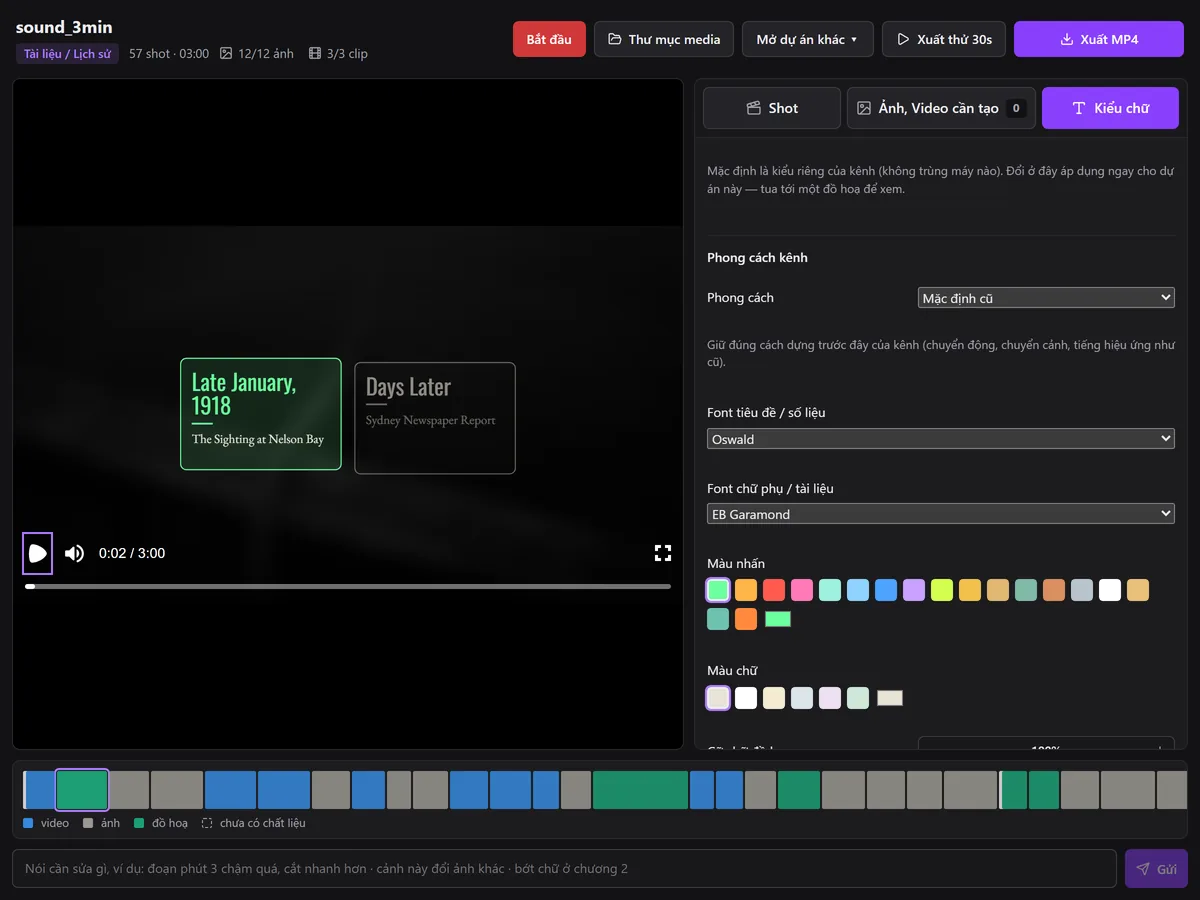Change the title font from Oswald
The image size is (1200, 900).
pyautogui.click(x=941, y=439)
